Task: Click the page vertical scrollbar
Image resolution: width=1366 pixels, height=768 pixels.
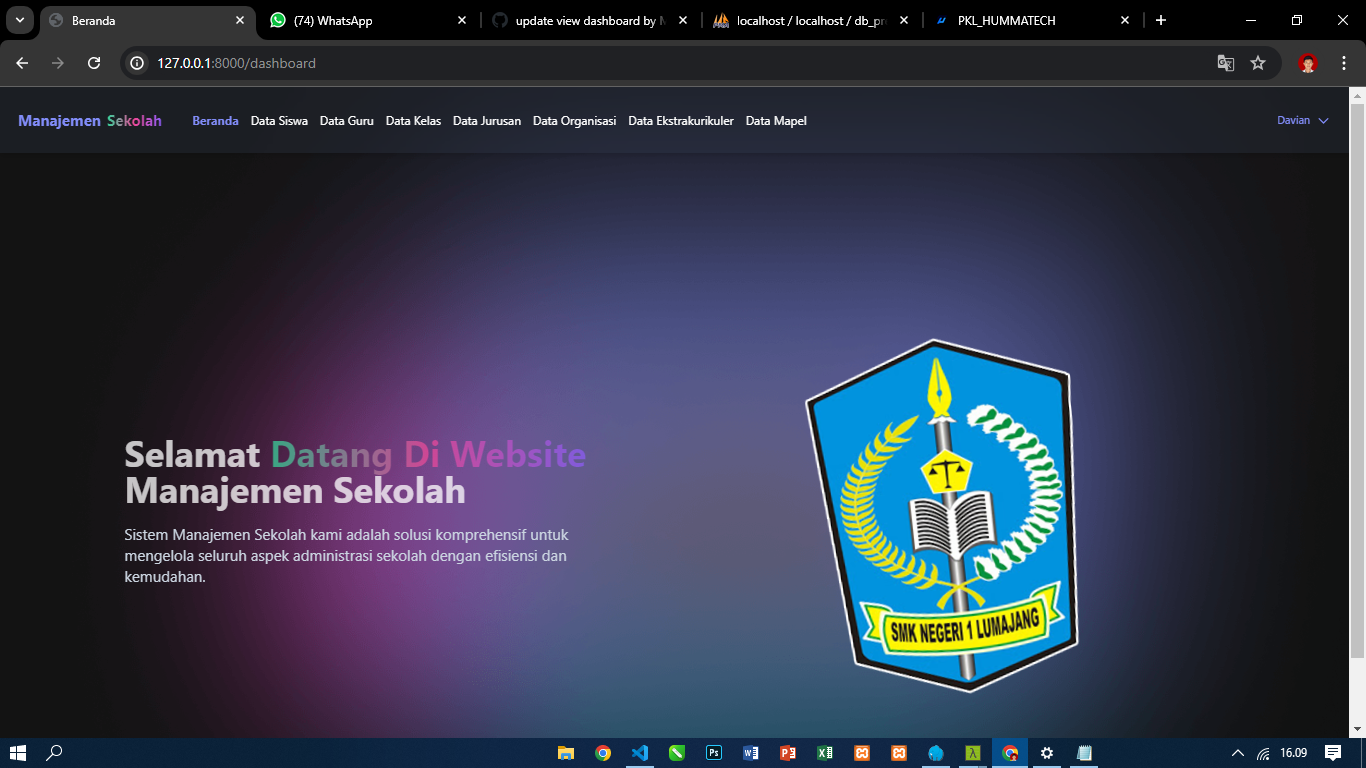Action: pyautogui.click(x=1357, y=380)
